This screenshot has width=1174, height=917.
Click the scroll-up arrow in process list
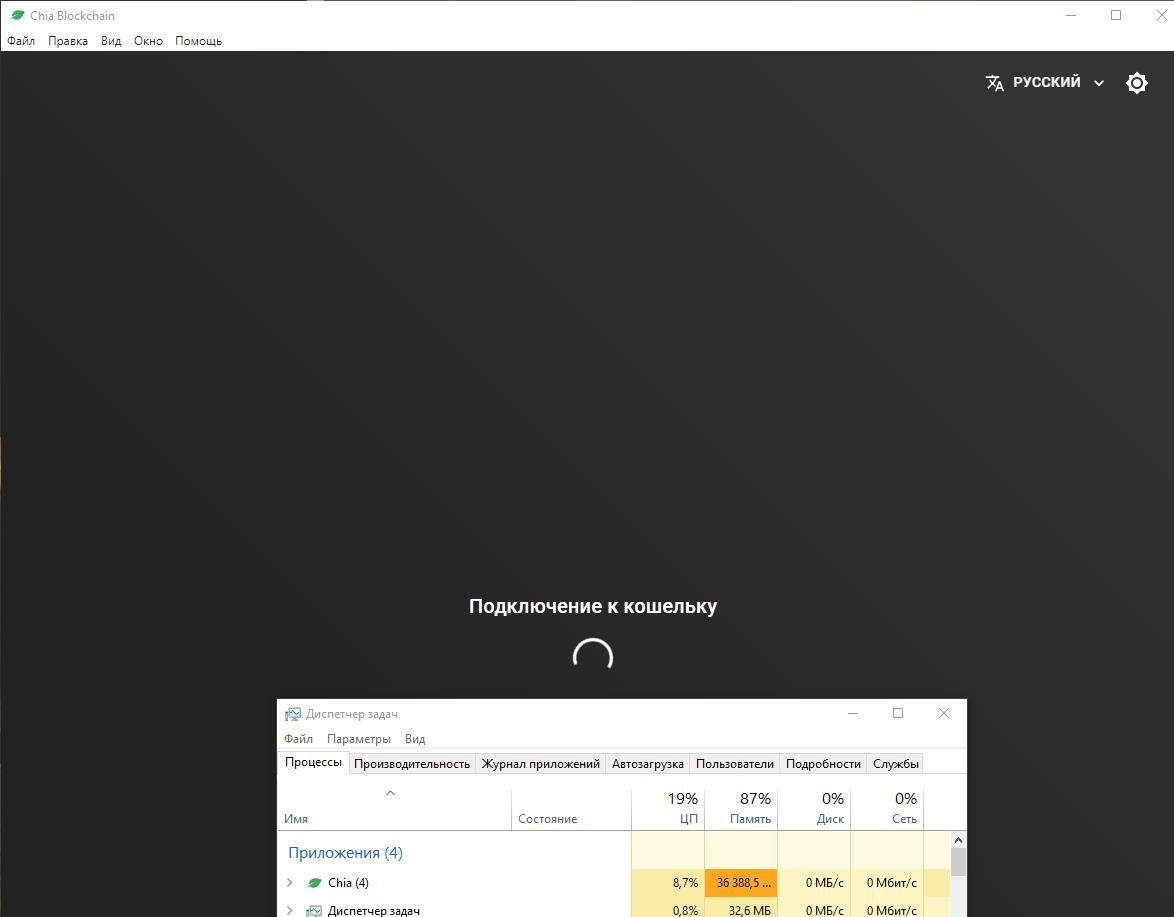958,840
